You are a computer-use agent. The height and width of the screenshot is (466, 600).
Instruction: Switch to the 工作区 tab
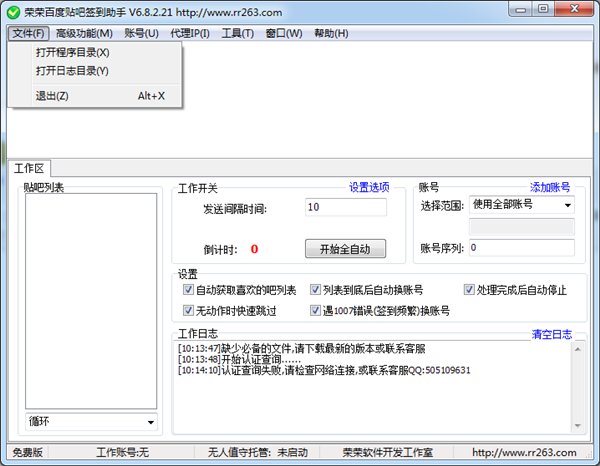point(29,169)
